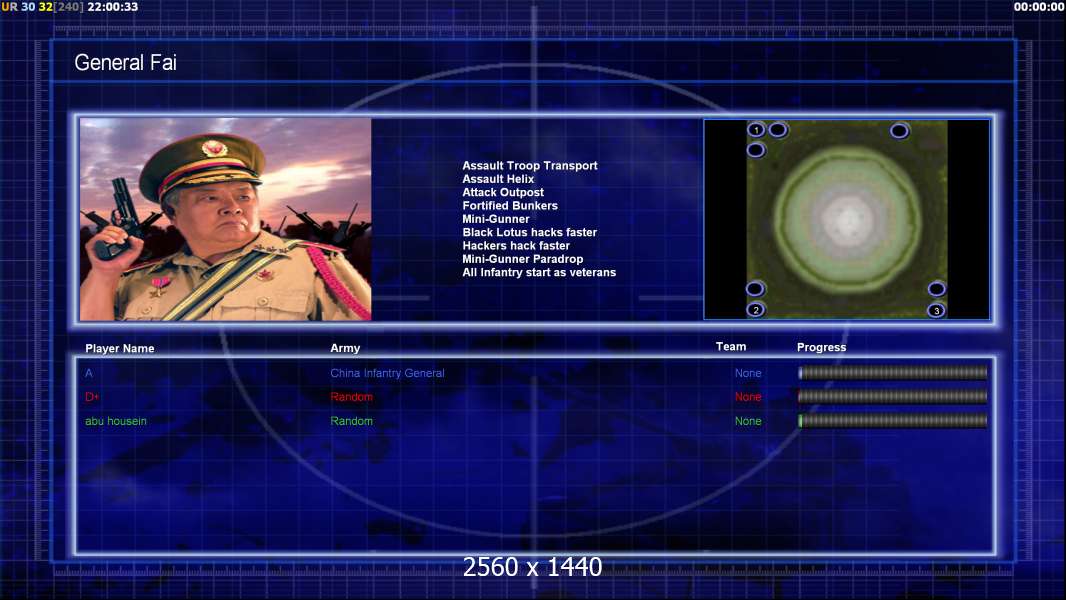Select empty marker directly above marker 3
The width and height of the screenshot is (1066, 600).
937,289
